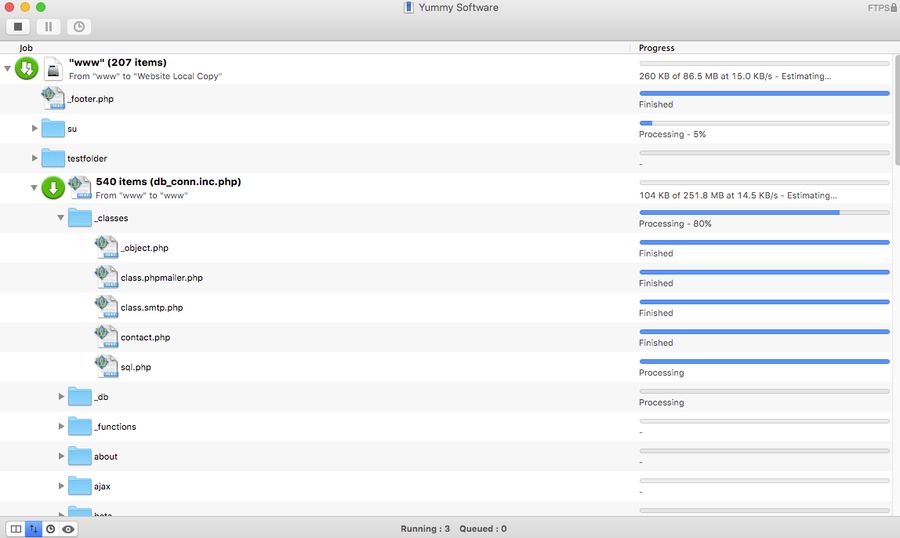
Task: Open the history clock view in bottom bar
Action: pyautogui.click(x=50, y=528)
